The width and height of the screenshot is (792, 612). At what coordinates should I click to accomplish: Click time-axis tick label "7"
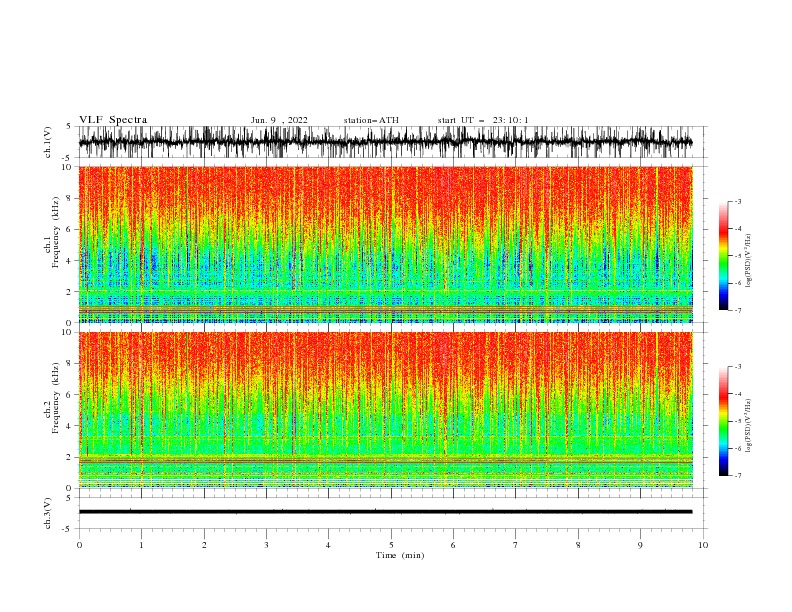click(x=516, y=545)
